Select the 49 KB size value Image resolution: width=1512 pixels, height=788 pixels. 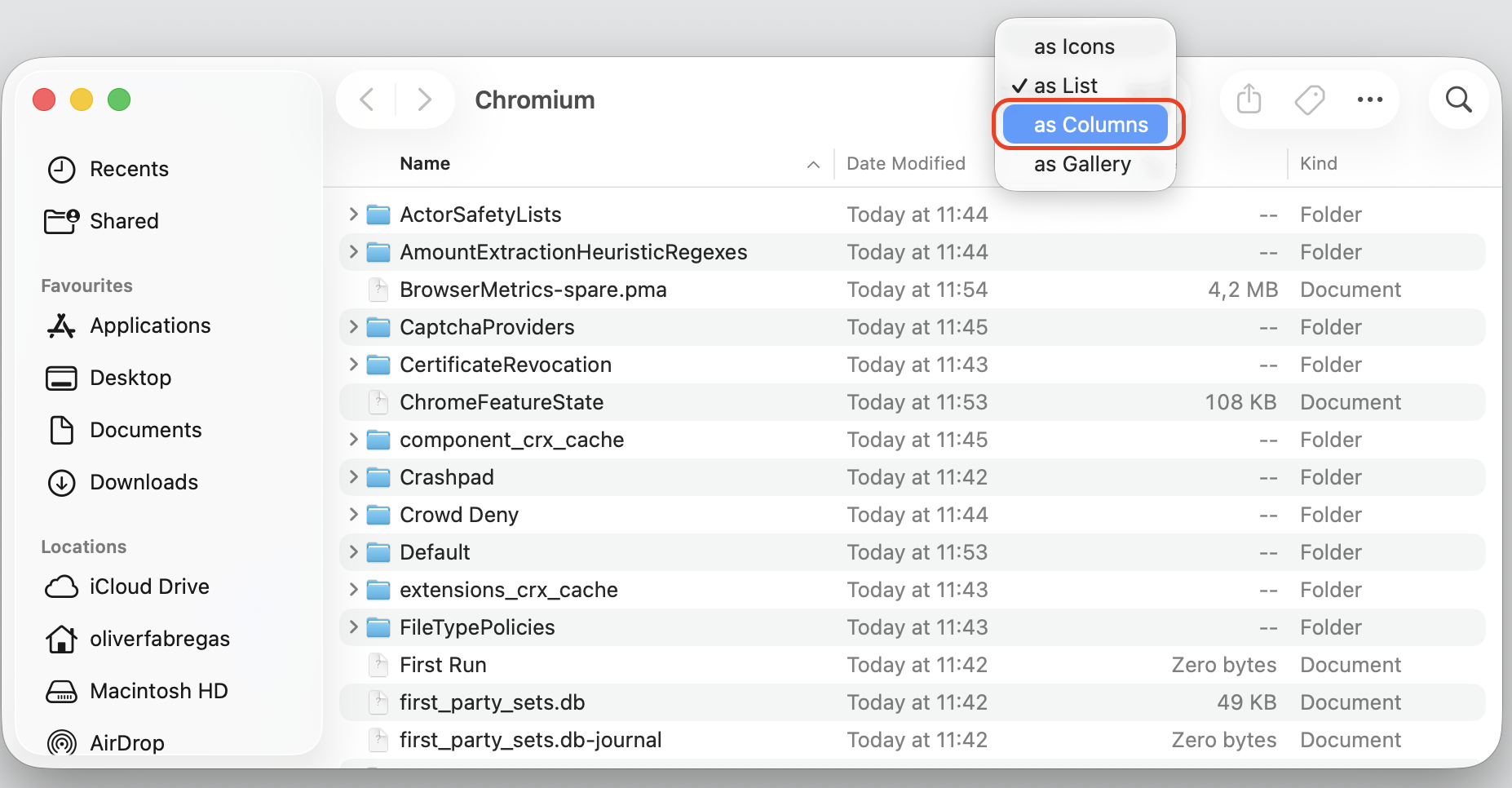pos(1247,702)
